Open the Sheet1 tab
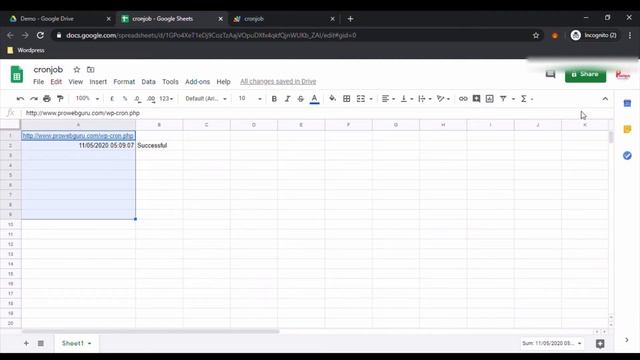Screen dimensions: 640x360 tap(76, 343)
